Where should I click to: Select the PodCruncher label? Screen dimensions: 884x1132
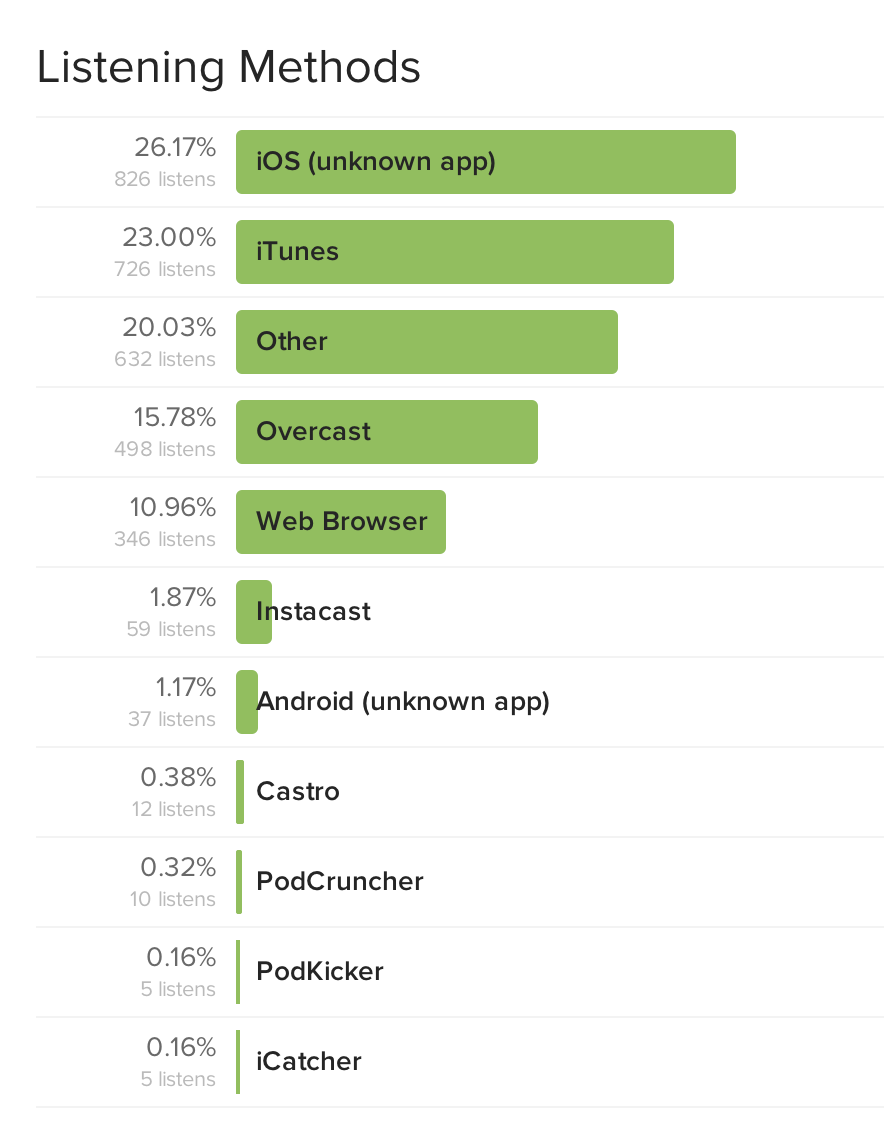pos(340,882)
